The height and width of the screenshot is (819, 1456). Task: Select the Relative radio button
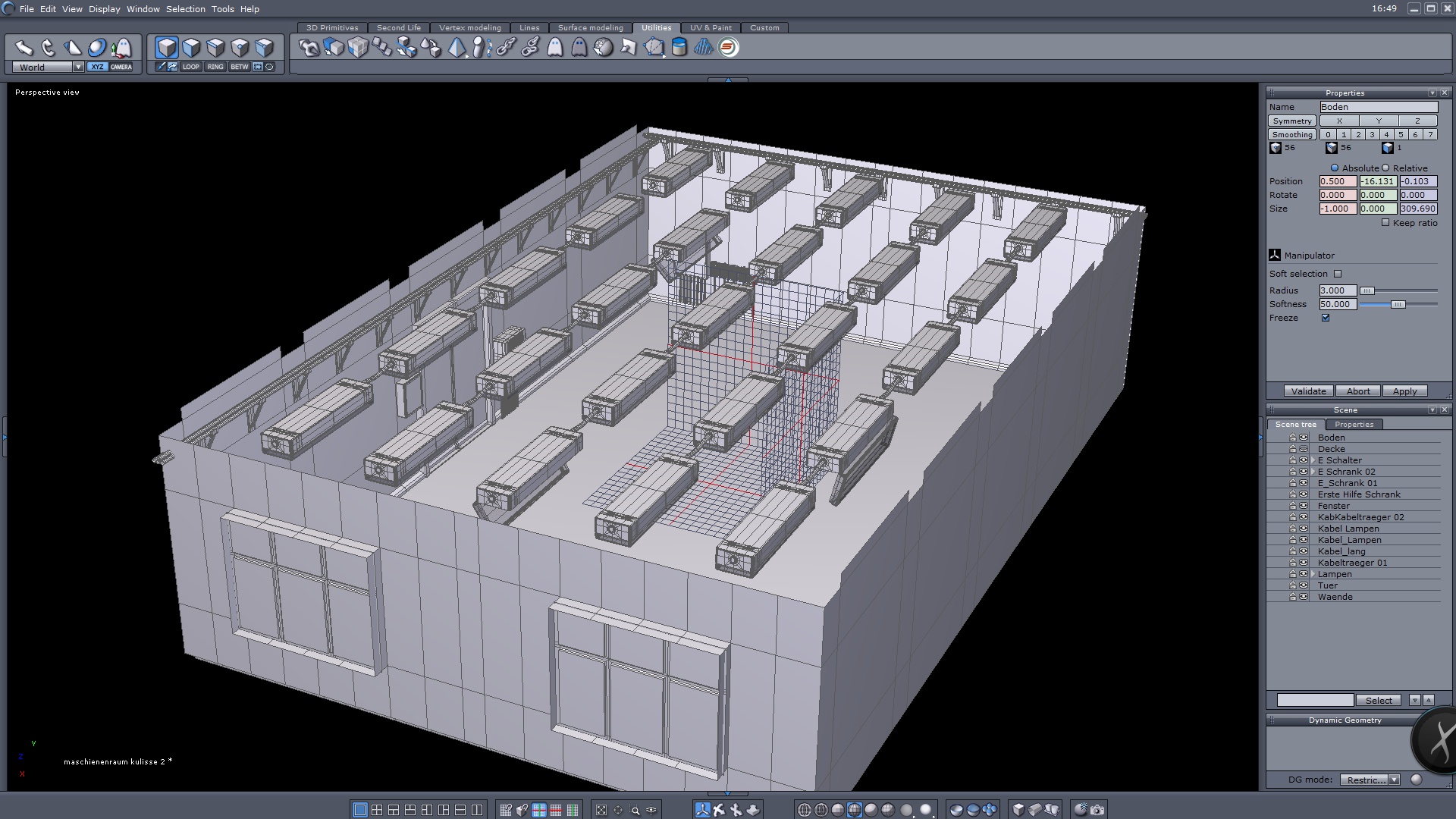(1385, 168)
